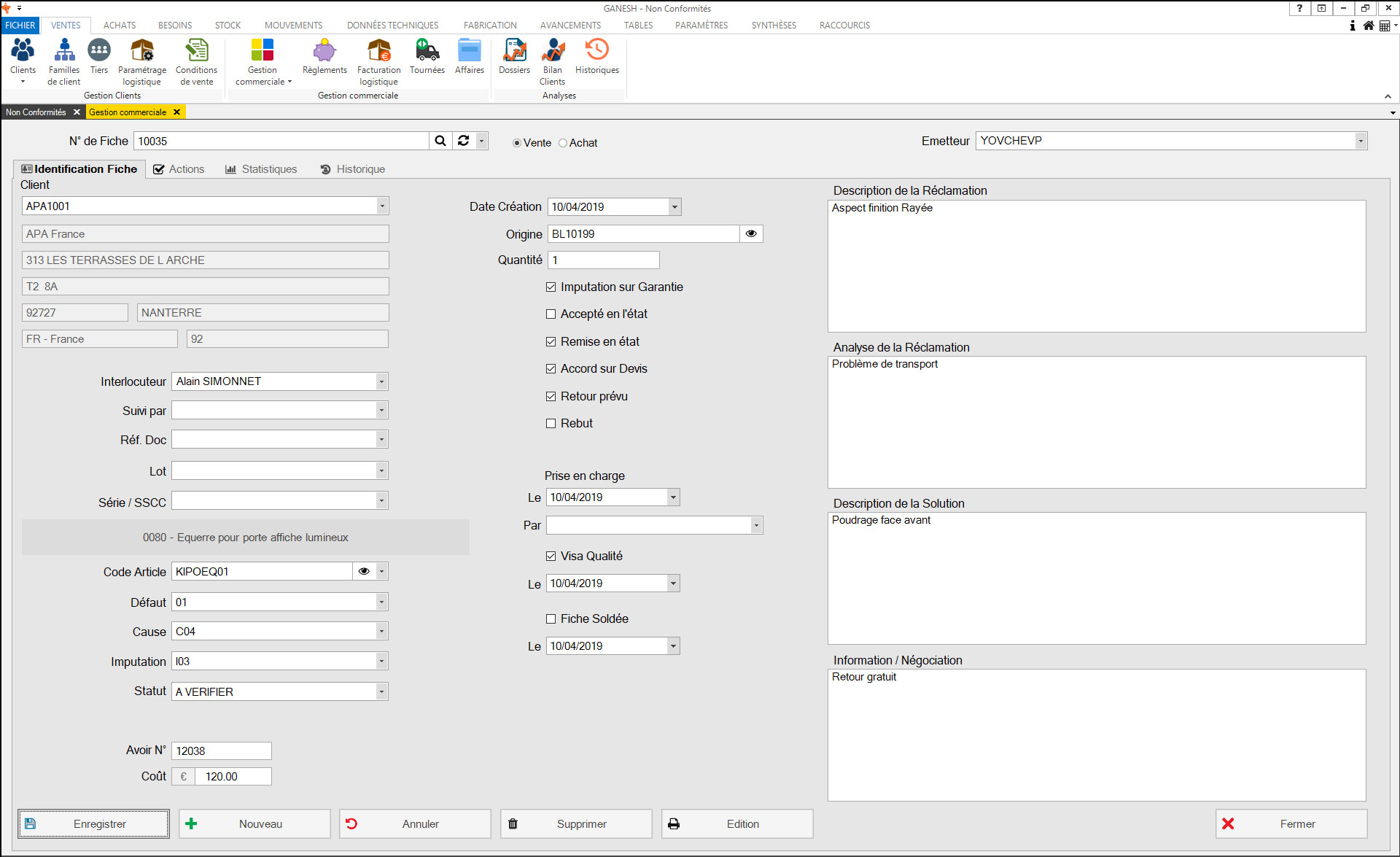Open the Date Création date picker
The image size is (1400, 857).
[x=674, y=207]
